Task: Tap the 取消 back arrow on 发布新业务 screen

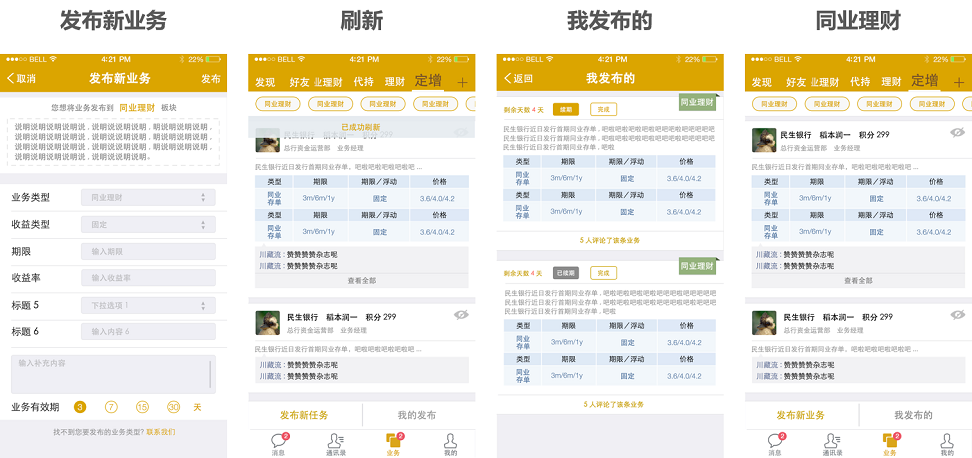Action: pos(11,79)
